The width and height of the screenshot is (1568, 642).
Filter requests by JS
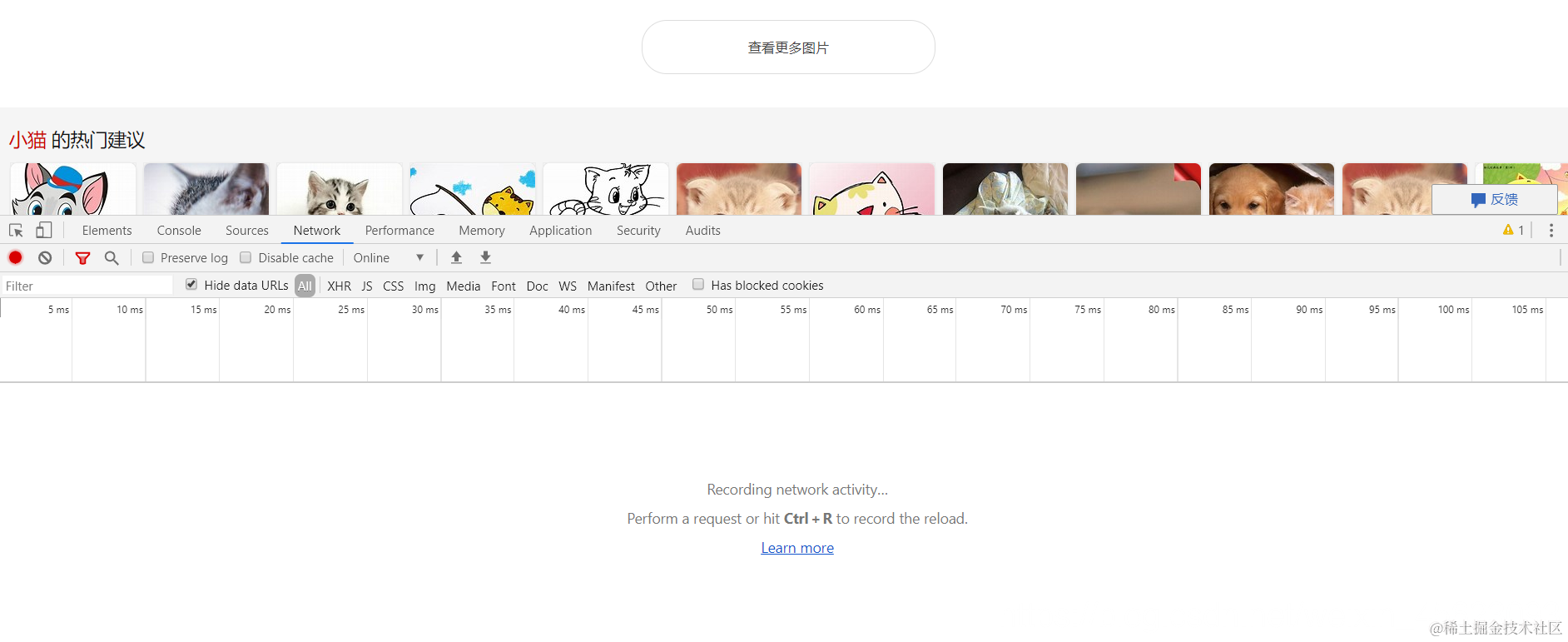click(x=367, y=286)
